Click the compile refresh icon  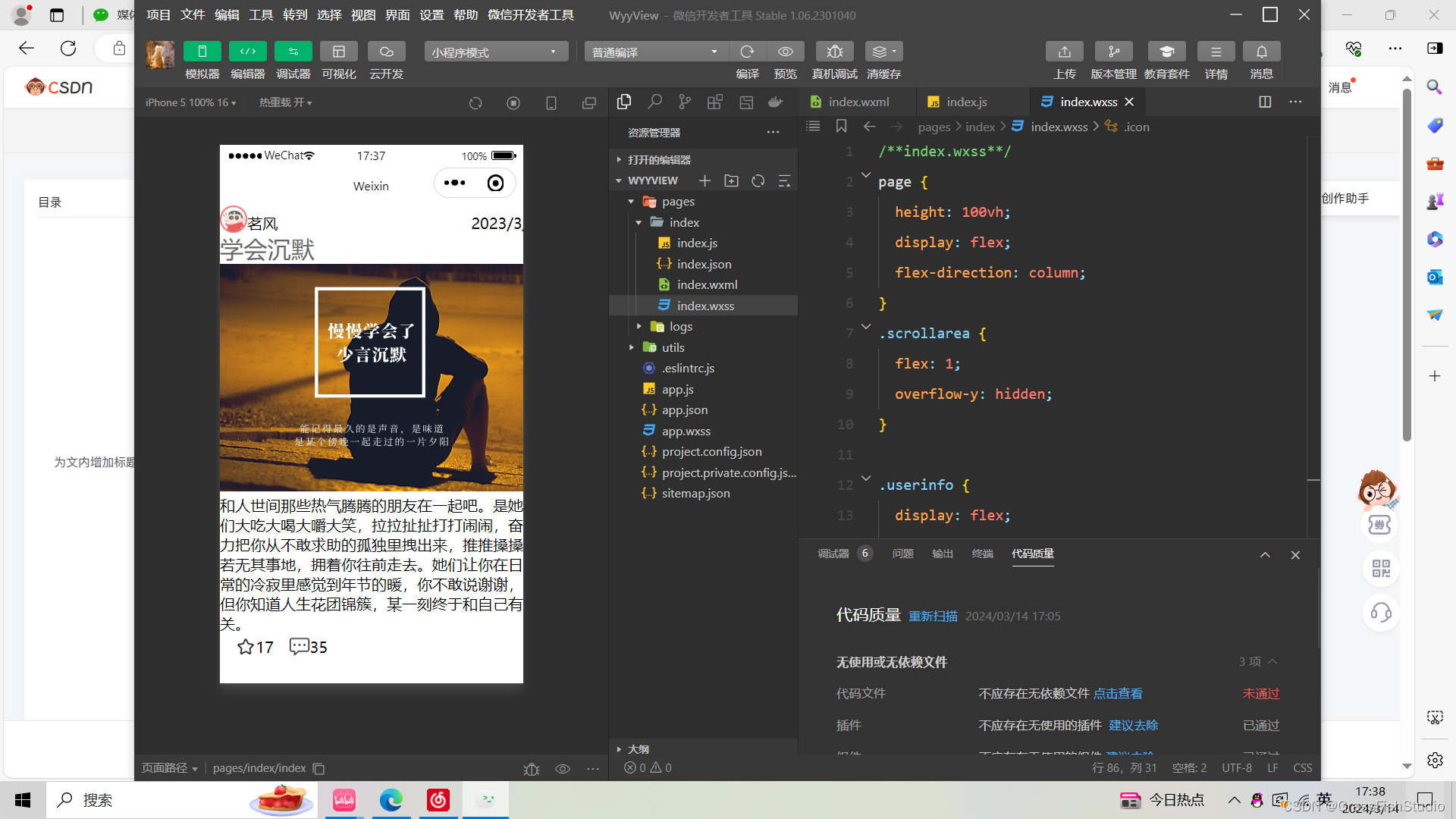point(747,52)
